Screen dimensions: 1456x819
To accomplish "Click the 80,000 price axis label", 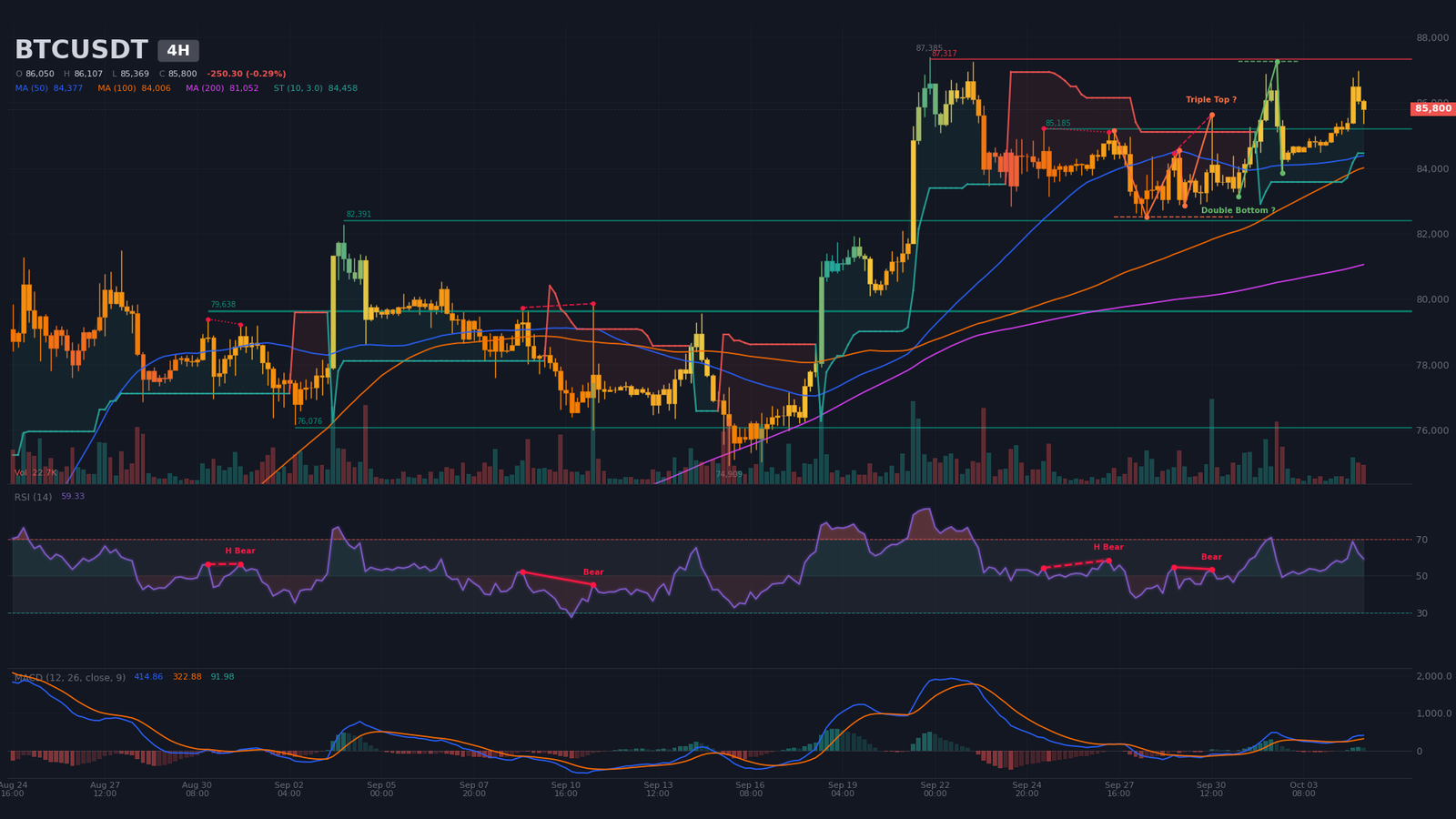I will (1432, 299).
